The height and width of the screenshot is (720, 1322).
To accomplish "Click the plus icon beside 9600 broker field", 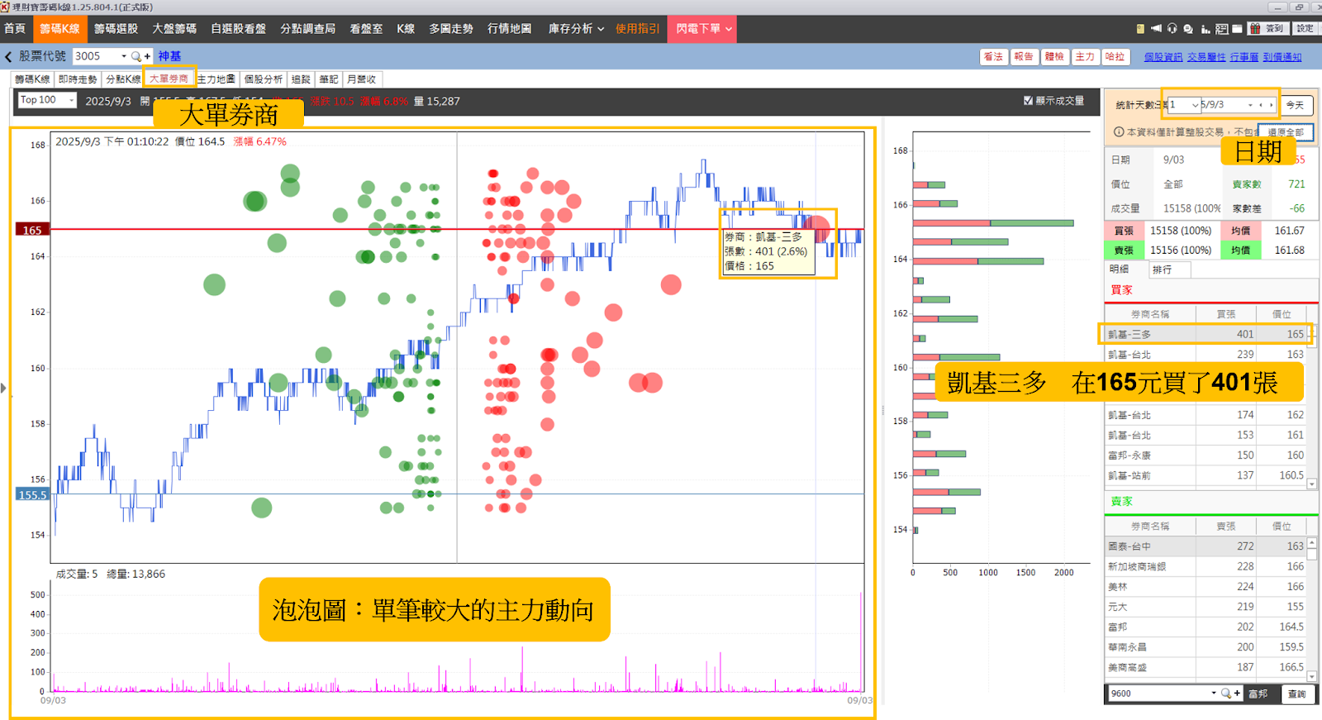I will 1237,693.
